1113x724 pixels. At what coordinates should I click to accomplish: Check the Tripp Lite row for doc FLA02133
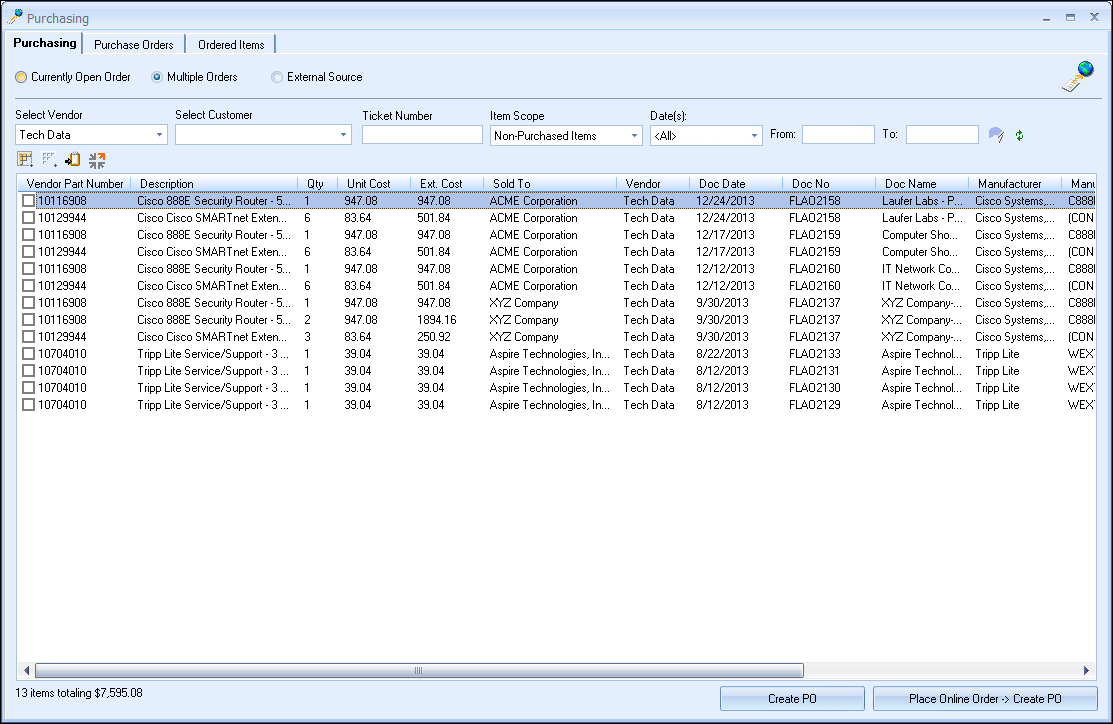pos(28,354)
